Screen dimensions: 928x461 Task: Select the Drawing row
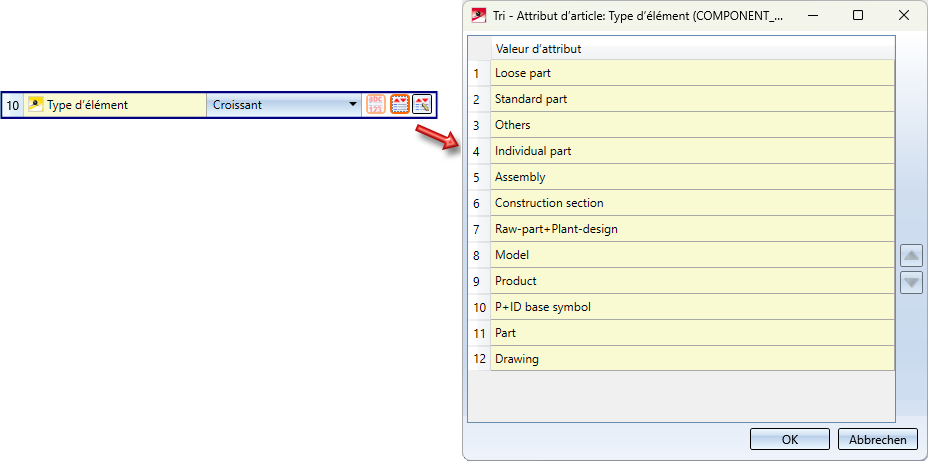pos(692,359)
